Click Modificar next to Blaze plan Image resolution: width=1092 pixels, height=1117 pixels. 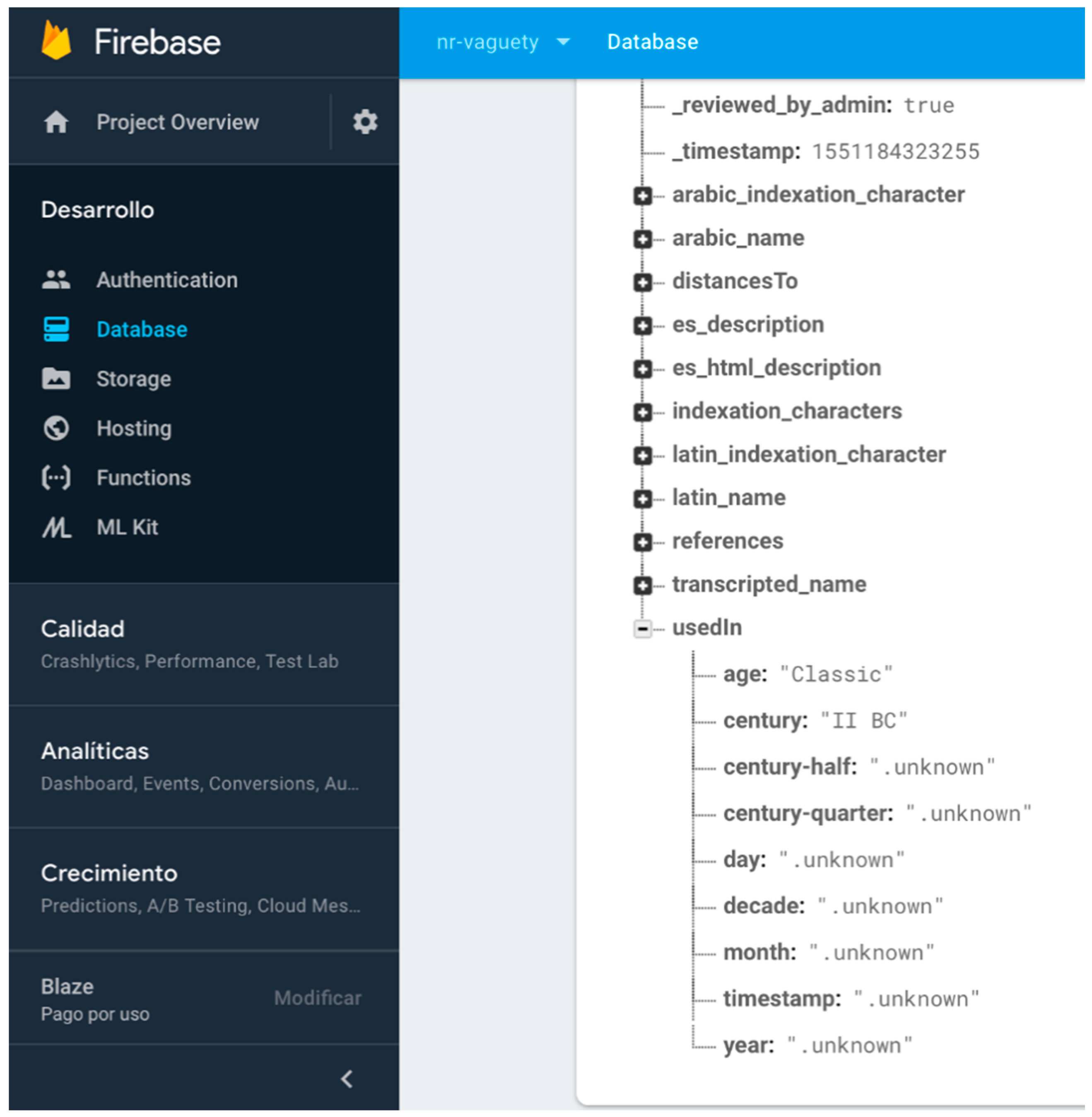[318, 998]
